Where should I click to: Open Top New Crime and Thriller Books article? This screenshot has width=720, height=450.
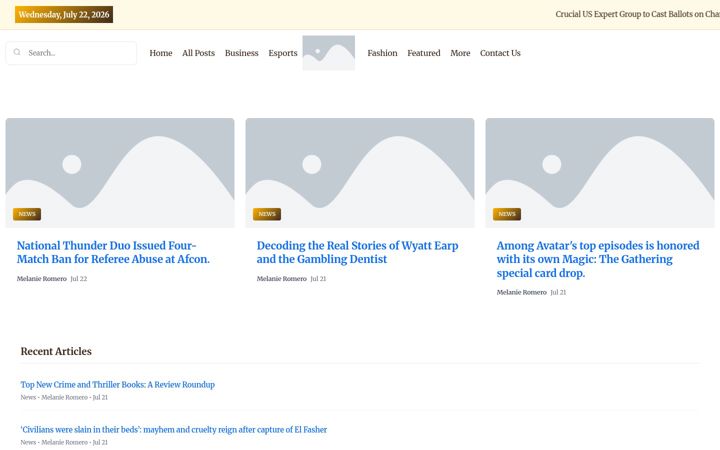(118, 385)
